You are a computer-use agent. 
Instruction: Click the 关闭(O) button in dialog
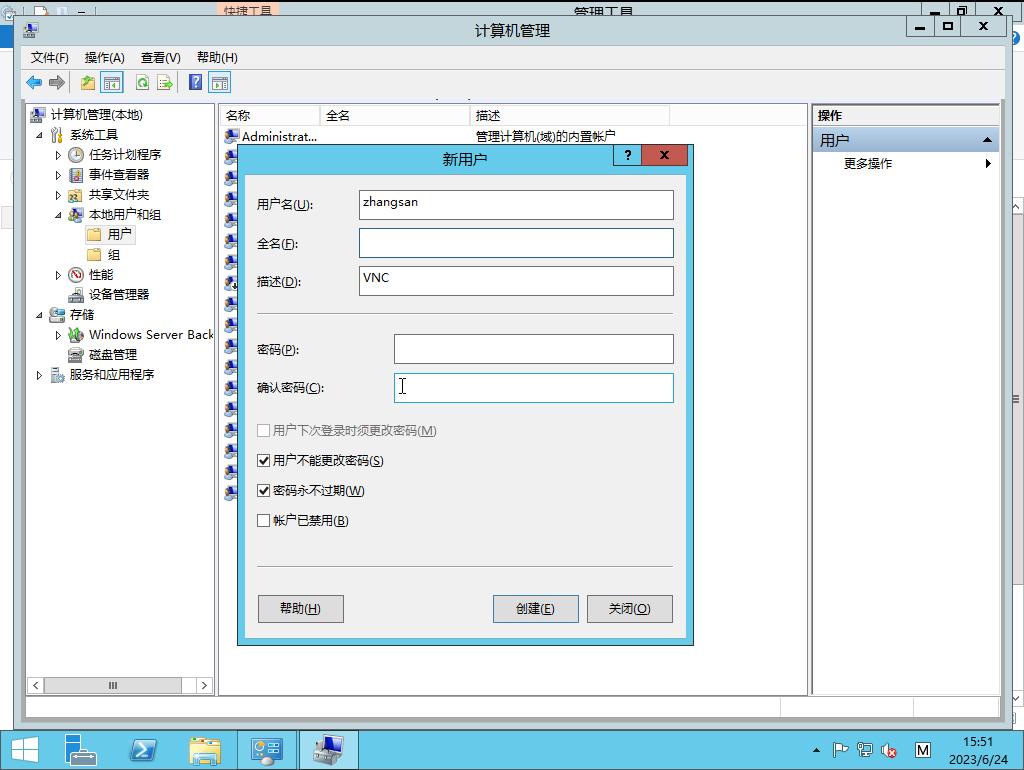(629, 609)
